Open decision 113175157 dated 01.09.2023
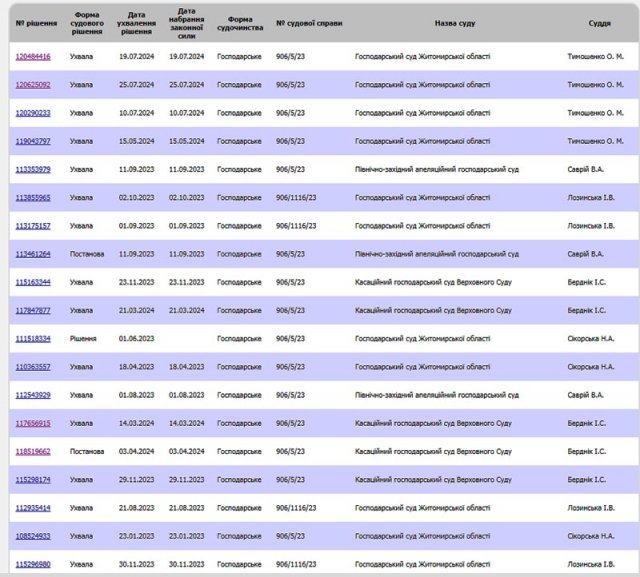The image size is (640, 577). click(33, 226)
